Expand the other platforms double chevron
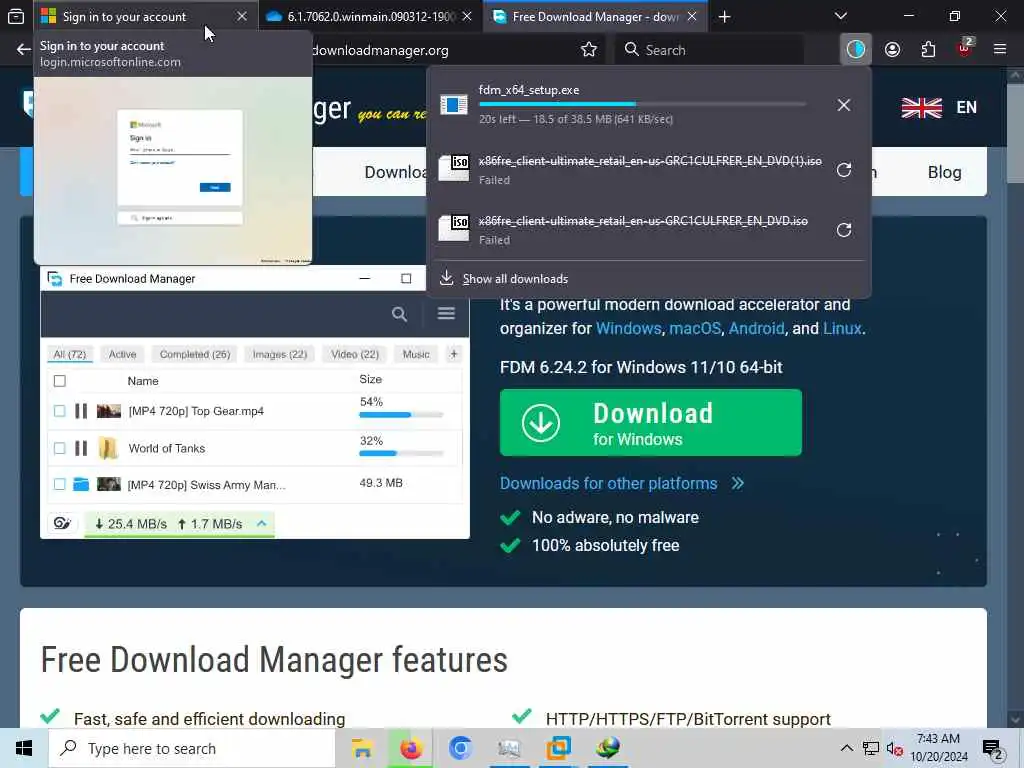This screenshot has height=768, width=1024. pyautogui.click(x=737, y=483)
